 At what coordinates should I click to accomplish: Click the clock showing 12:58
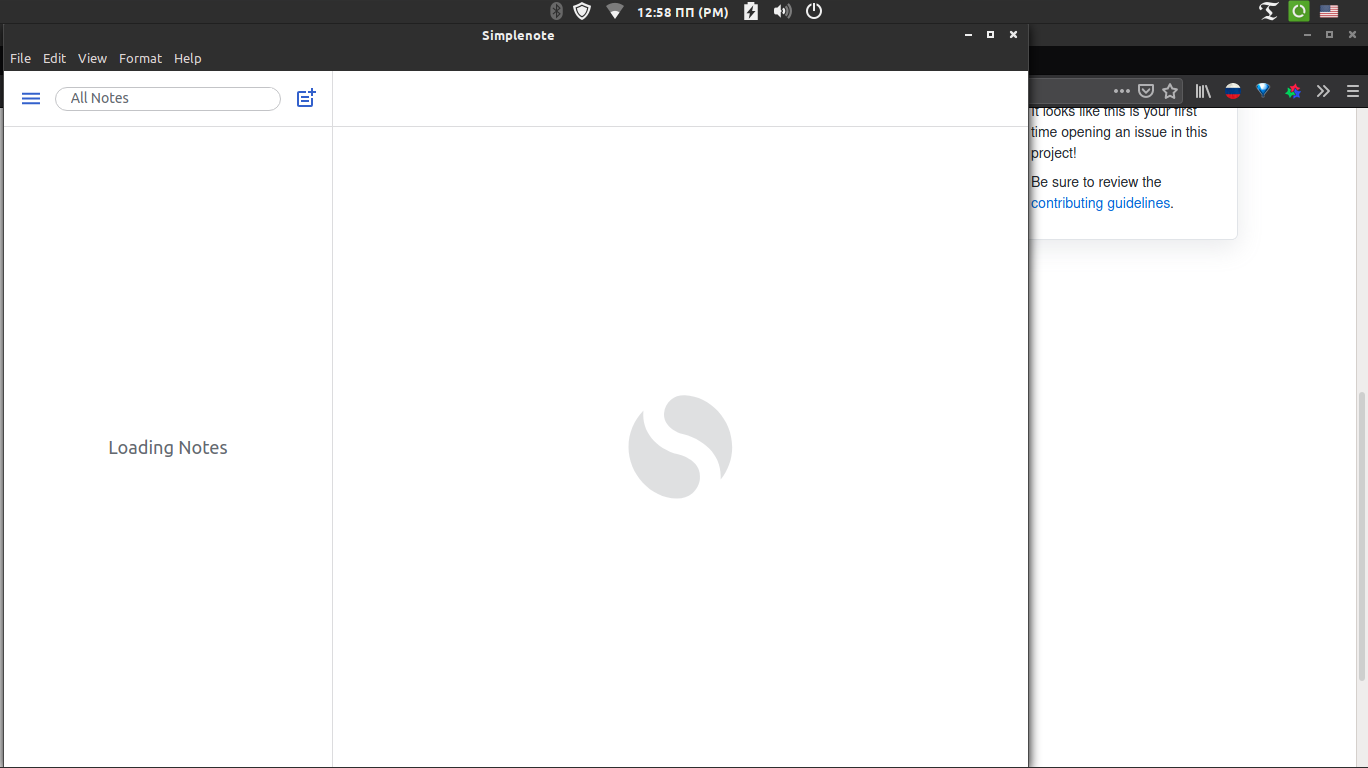pos(683,12)
